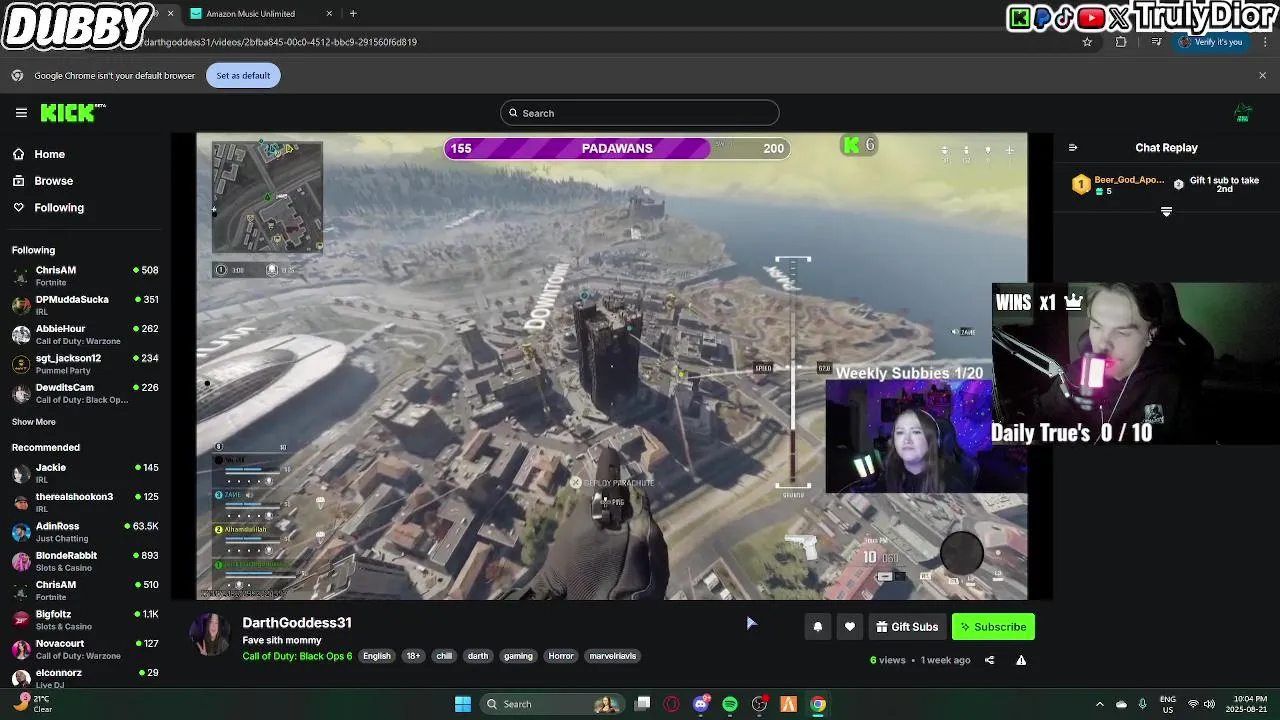Open ChrisAM channel with 508 viewers

tap(85, 276)
